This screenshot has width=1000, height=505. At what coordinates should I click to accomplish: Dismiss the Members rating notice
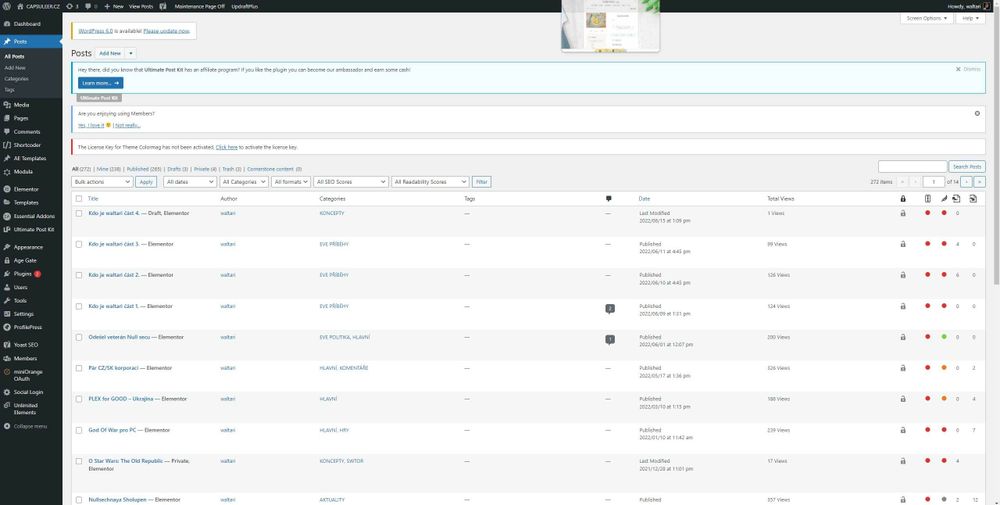coord(977,113)
